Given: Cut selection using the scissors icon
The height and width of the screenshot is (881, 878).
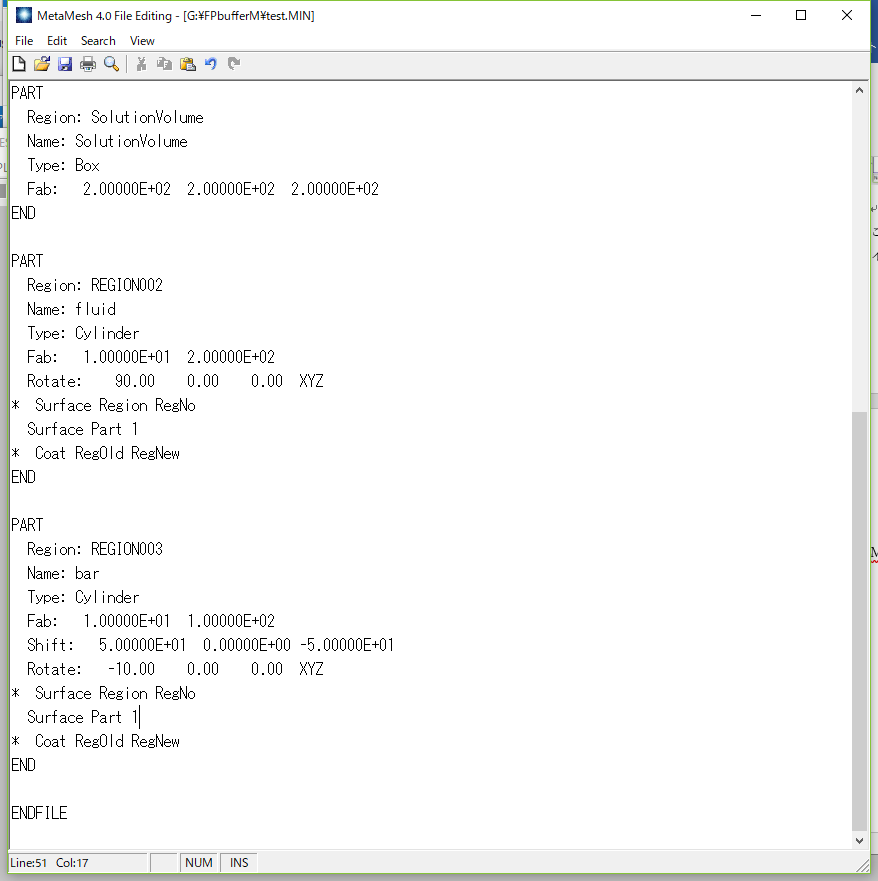Looking at the screenshot, I should click(141, 64).
